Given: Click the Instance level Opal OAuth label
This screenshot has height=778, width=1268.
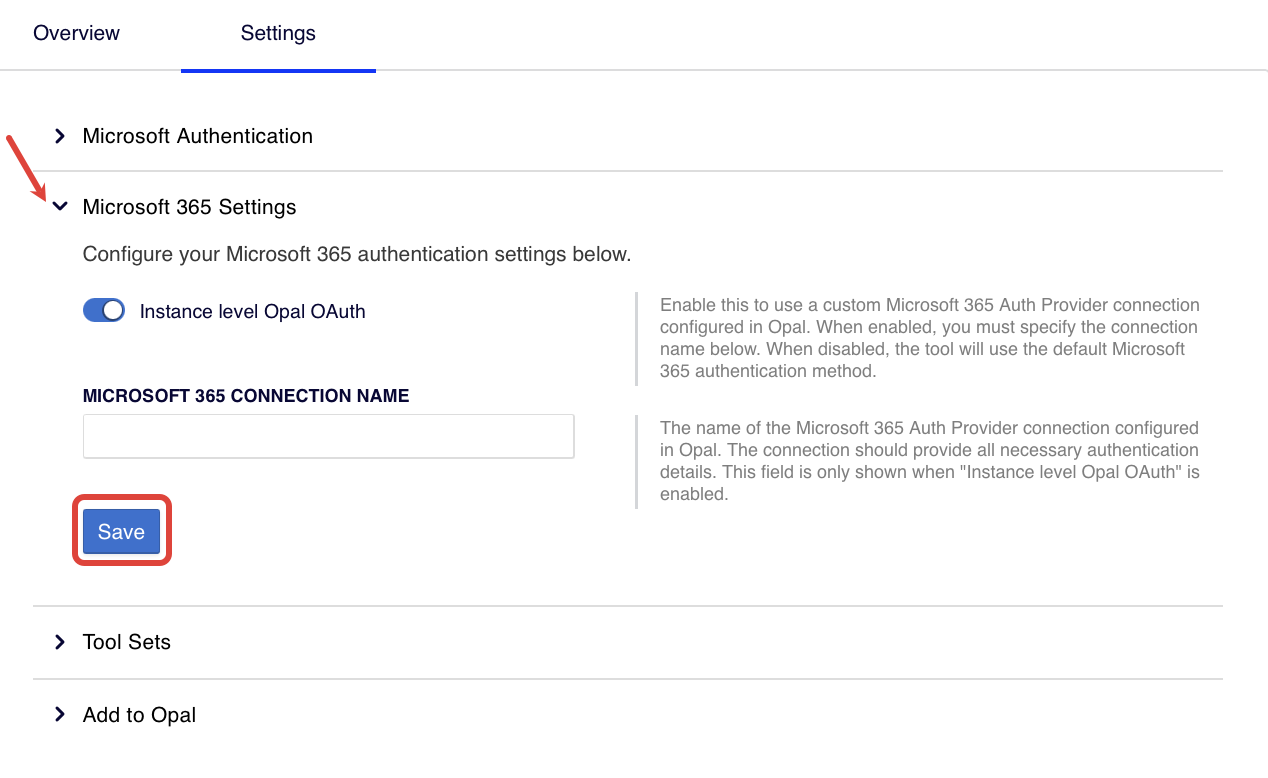Looking at the screenshot, I should tap(252, 312).
